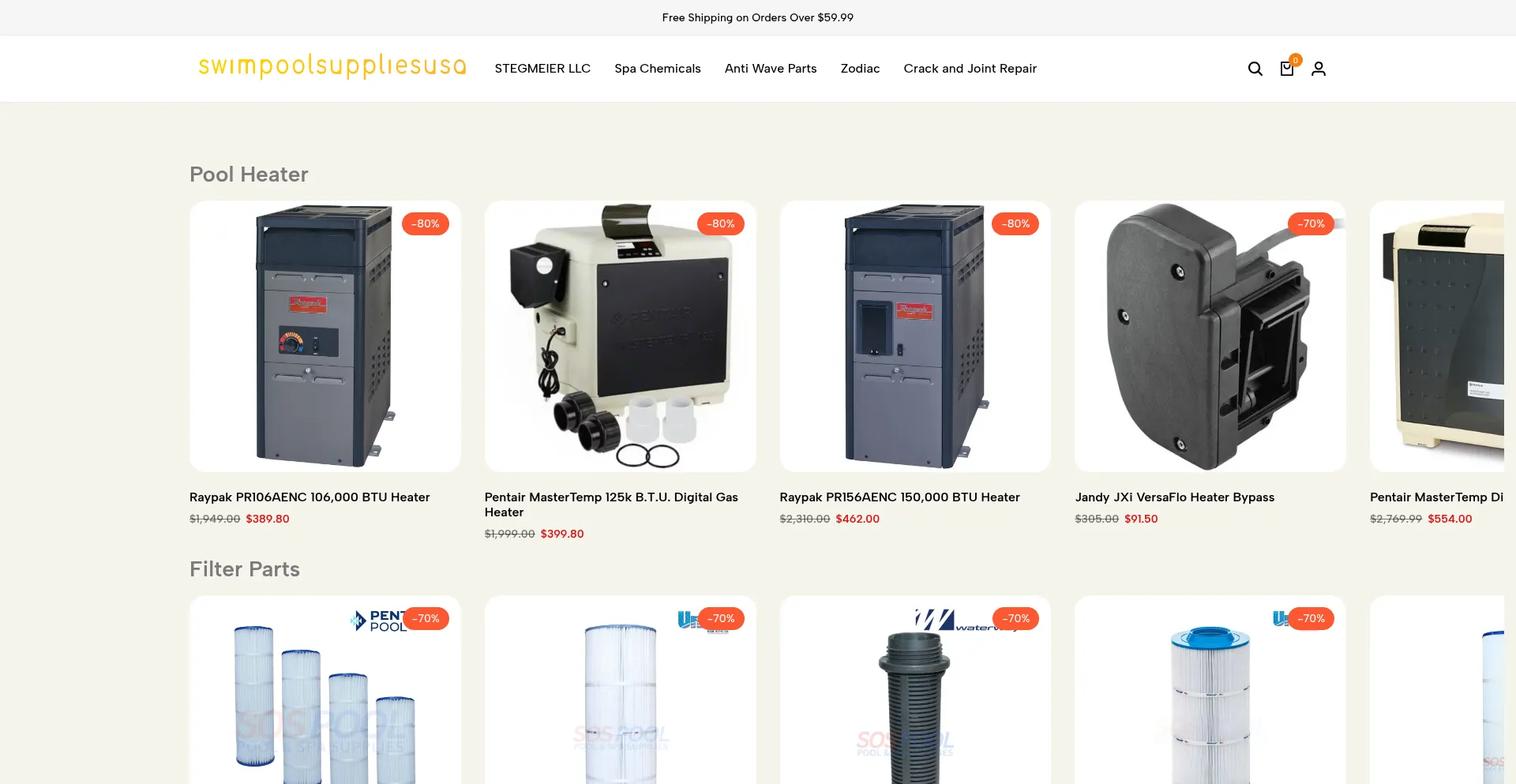1516x784 pixels.
Task: Open the shopping cart icon
Action: coord(1287,69)
